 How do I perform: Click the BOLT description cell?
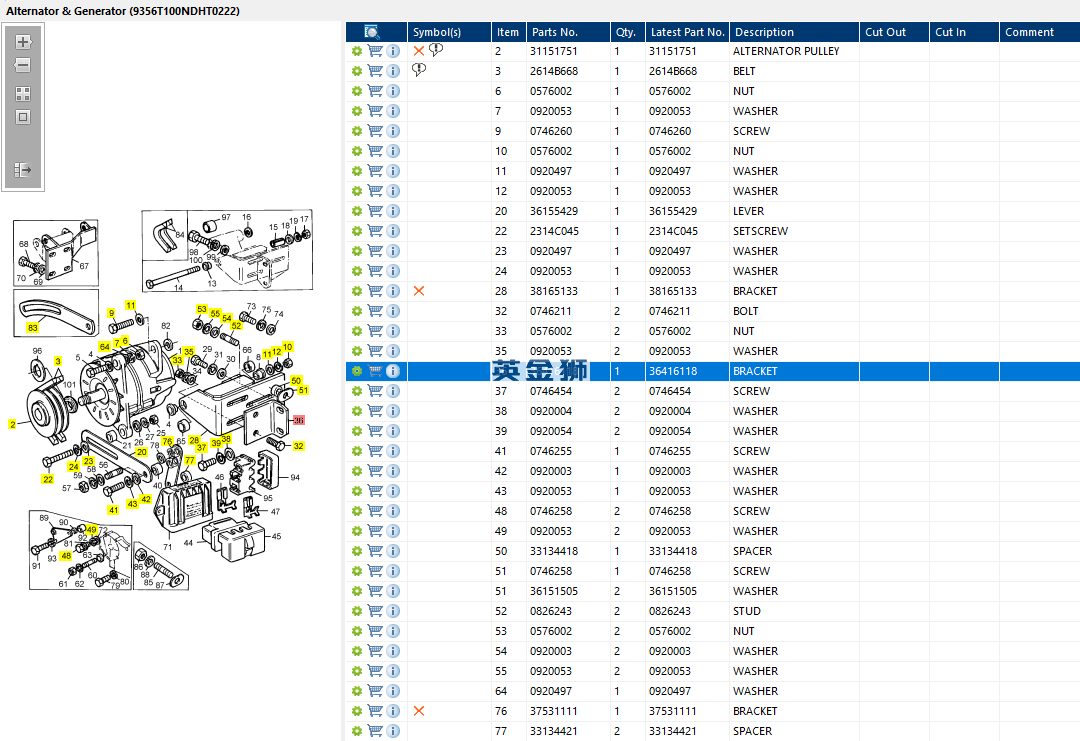(745, 311)
